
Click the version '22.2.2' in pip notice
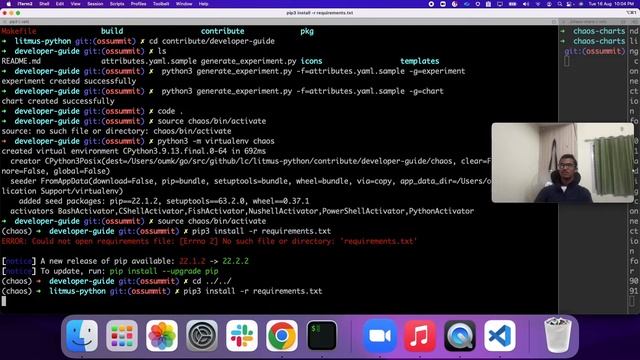click(x=235, y=261)
